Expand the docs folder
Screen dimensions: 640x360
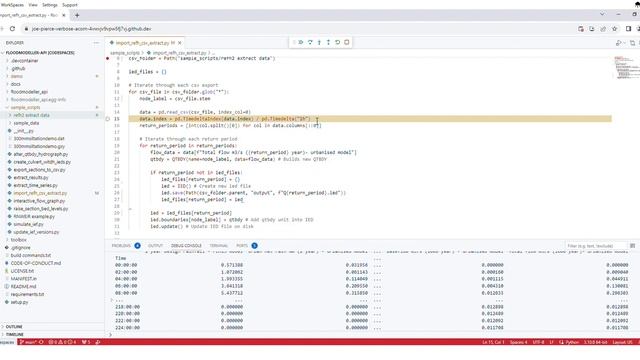click(x=16, y=84)
